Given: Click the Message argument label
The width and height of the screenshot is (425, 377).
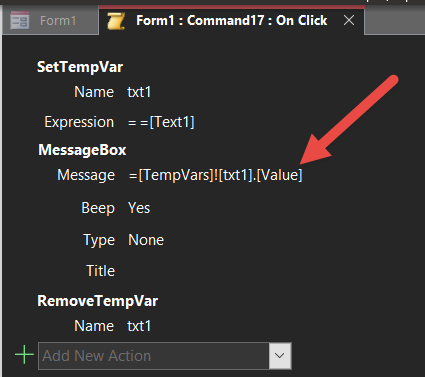Looking at the screenshot, I should click(x=86, y=175).
